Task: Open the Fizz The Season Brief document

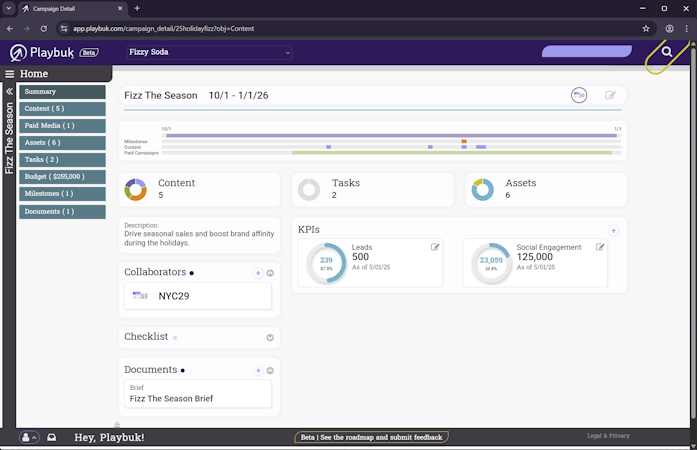Action: pos(198,394)
